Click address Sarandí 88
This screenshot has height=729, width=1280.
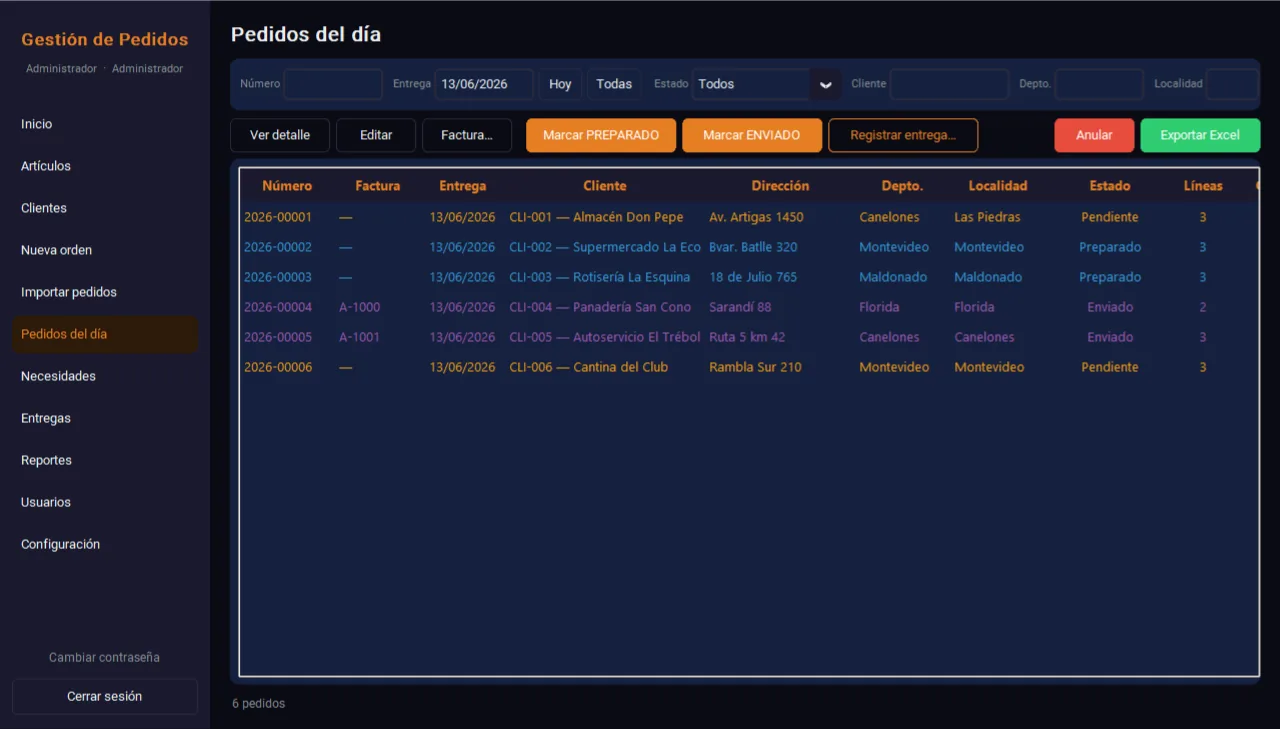[740, 307]
